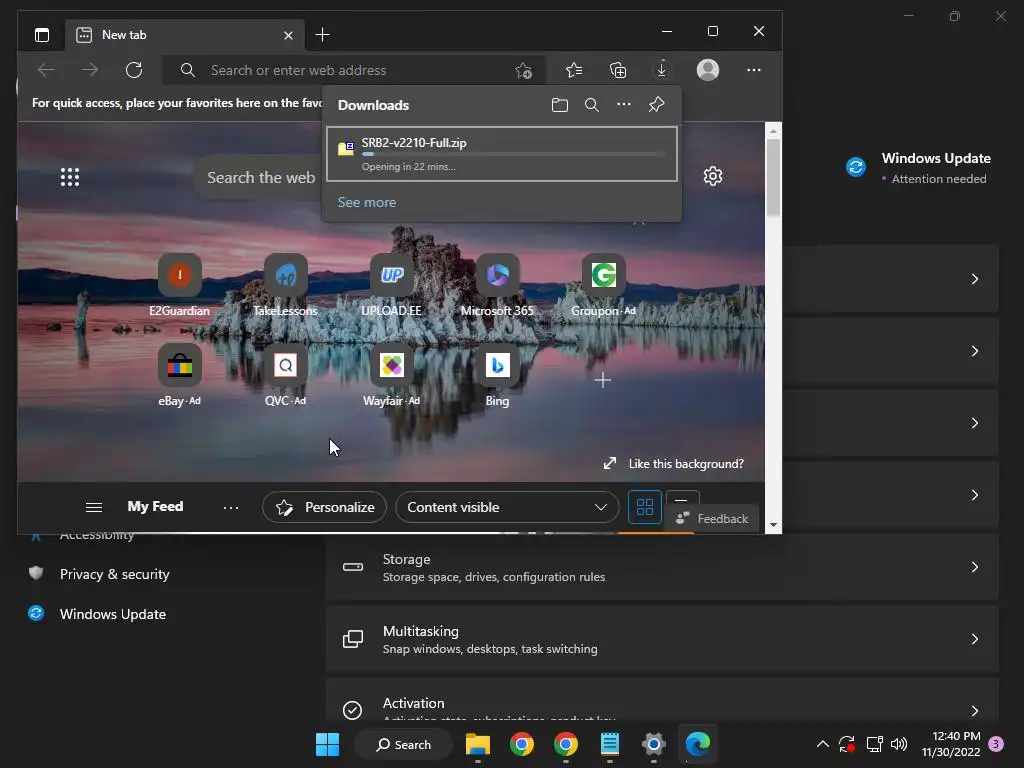Click the taskbar Search box
1024x768 pixels.
pos(404,744)
